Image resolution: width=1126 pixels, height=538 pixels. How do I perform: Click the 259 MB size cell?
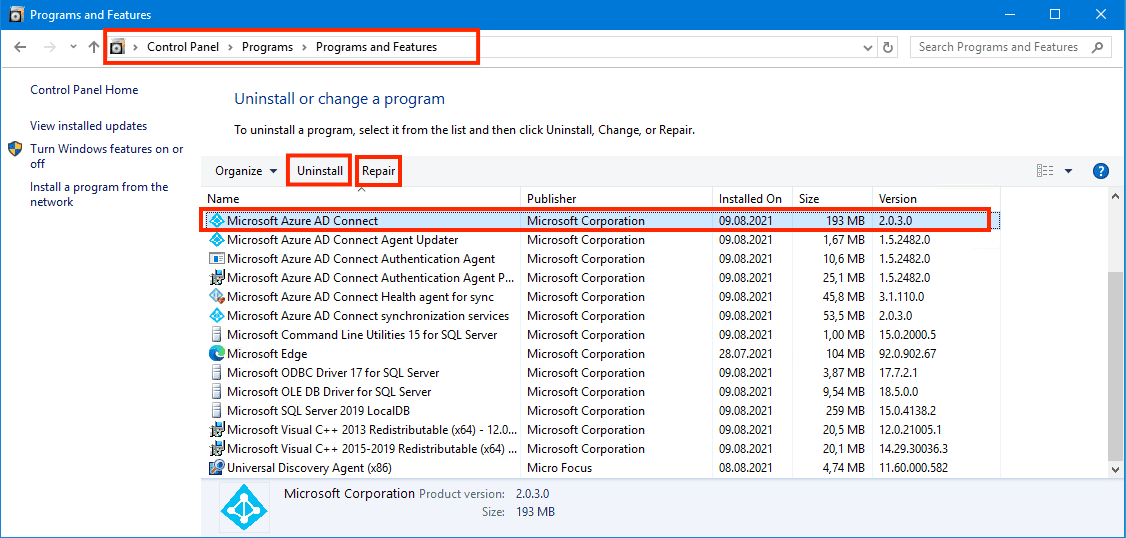pos(844,411)
